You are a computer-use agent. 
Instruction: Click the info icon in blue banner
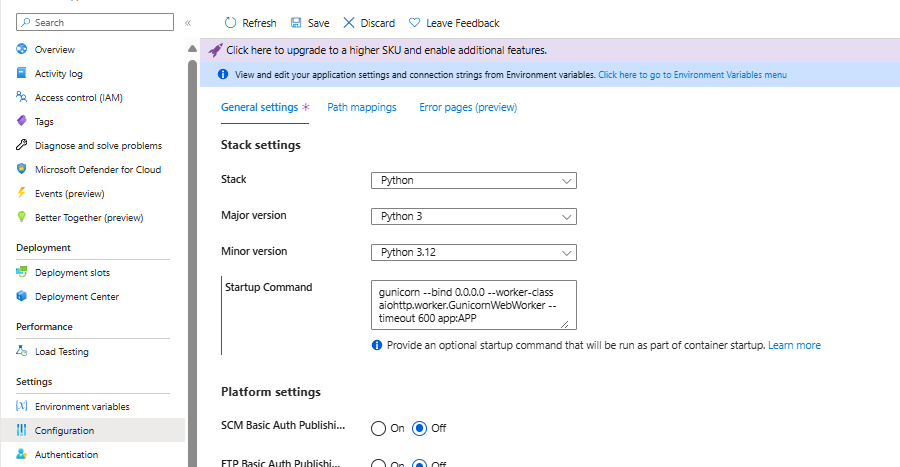pos(223,75)
